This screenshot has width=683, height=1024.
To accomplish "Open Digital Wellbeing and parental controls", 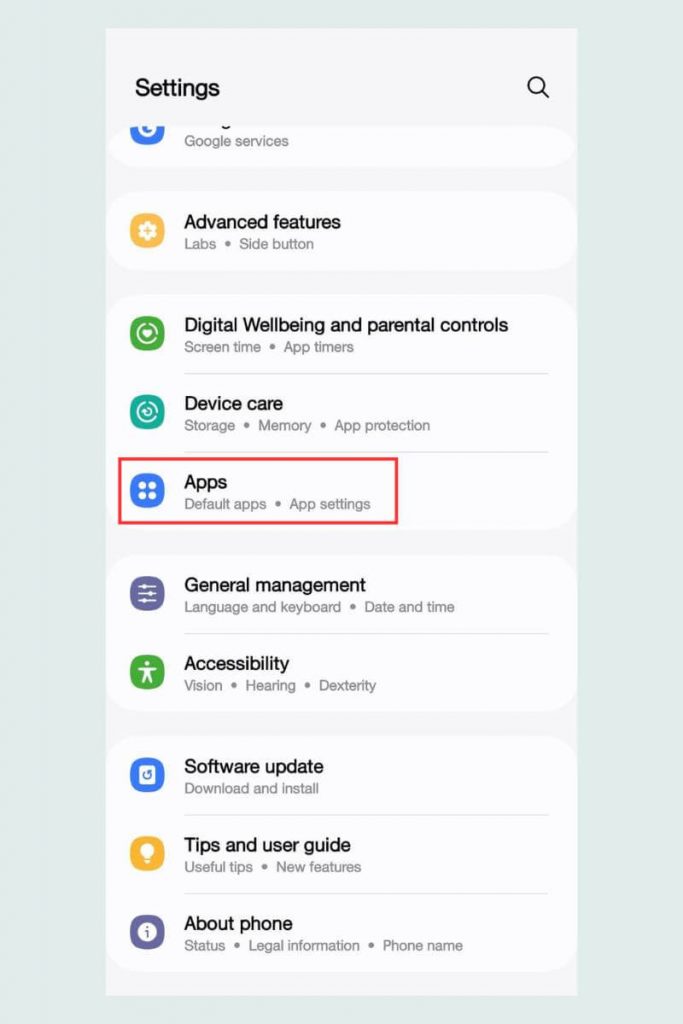I will point(342,334).
